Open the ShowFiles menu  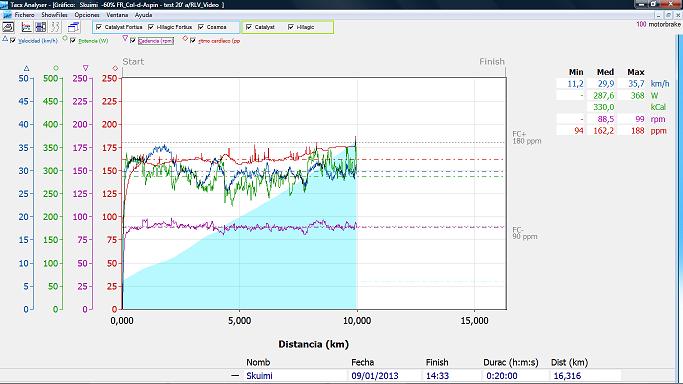(x=54, y=15)
